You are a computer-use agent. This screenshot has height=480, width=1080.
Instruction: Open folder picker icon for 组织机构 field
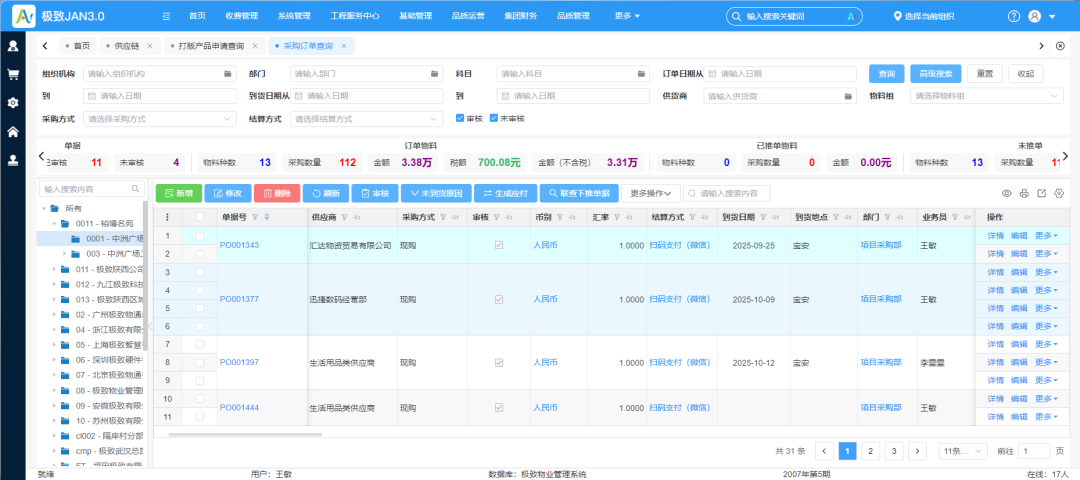(x=228, y=74)
